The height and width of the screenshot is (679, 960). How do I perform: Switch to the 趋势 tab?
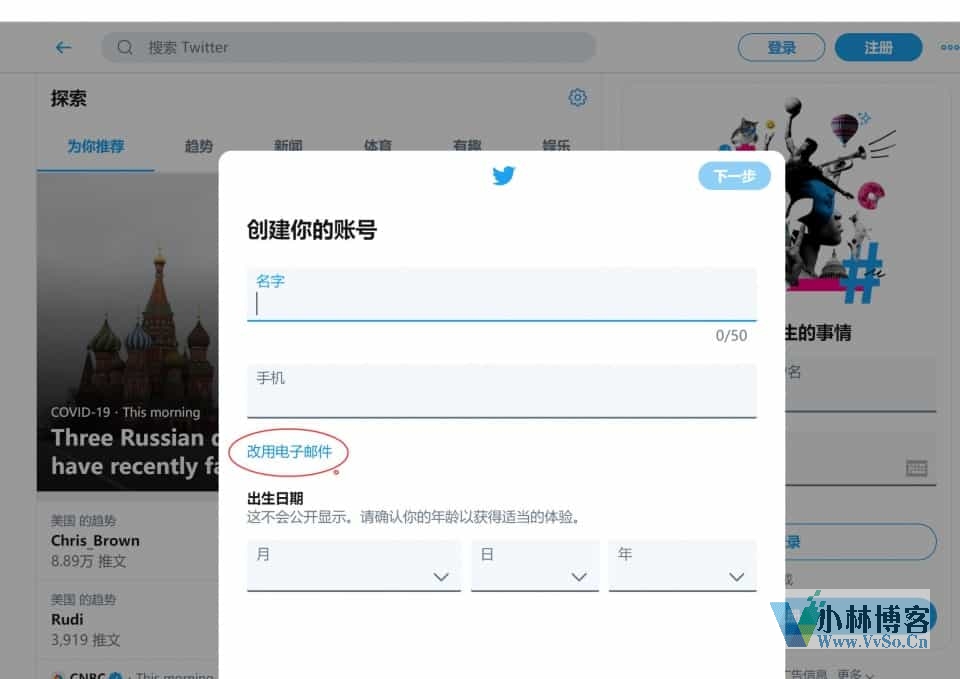[199, 146]
